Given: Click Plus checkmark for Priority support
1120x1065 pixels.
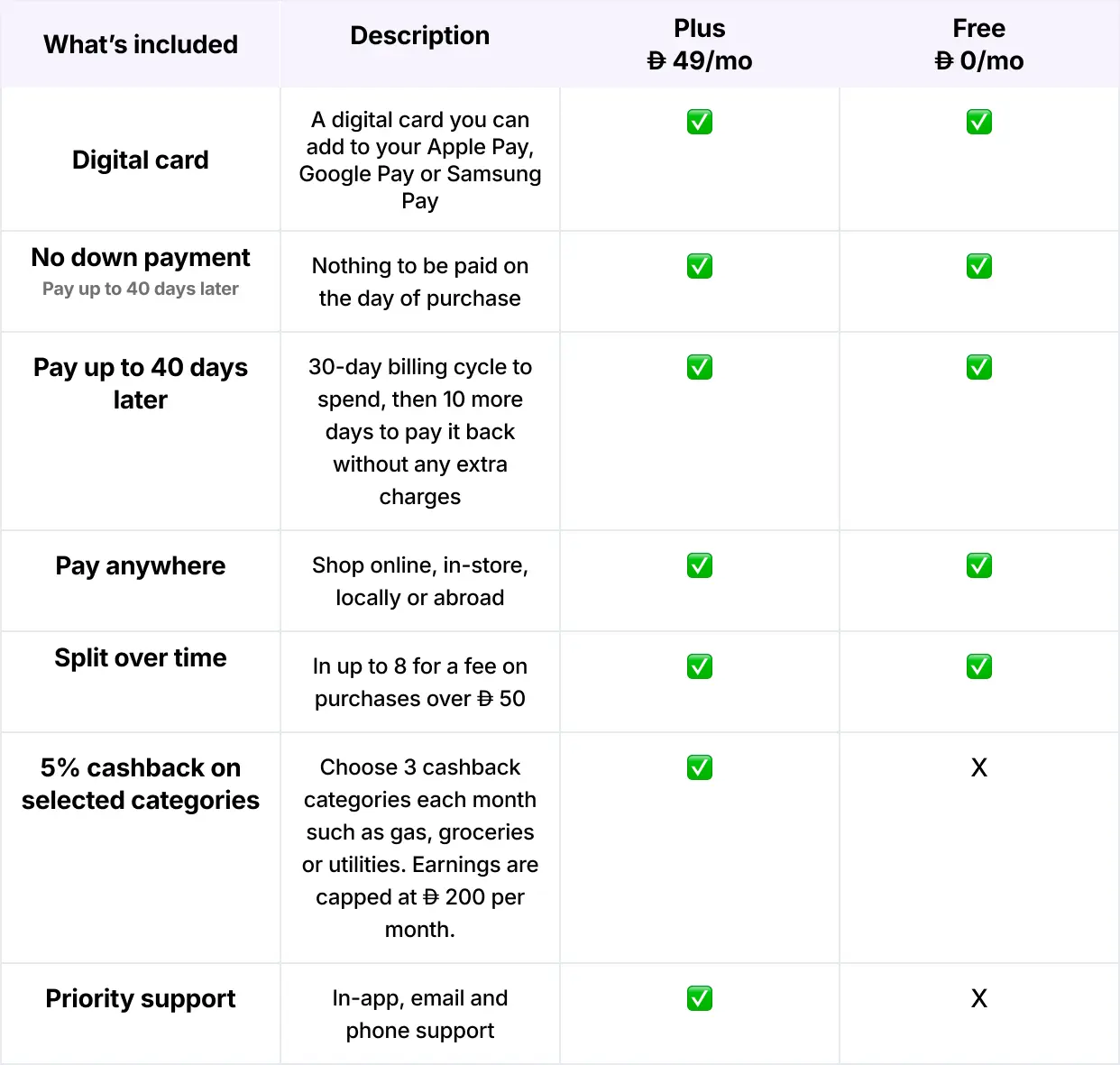Looking at the screenshot, I should click(700, 998).
